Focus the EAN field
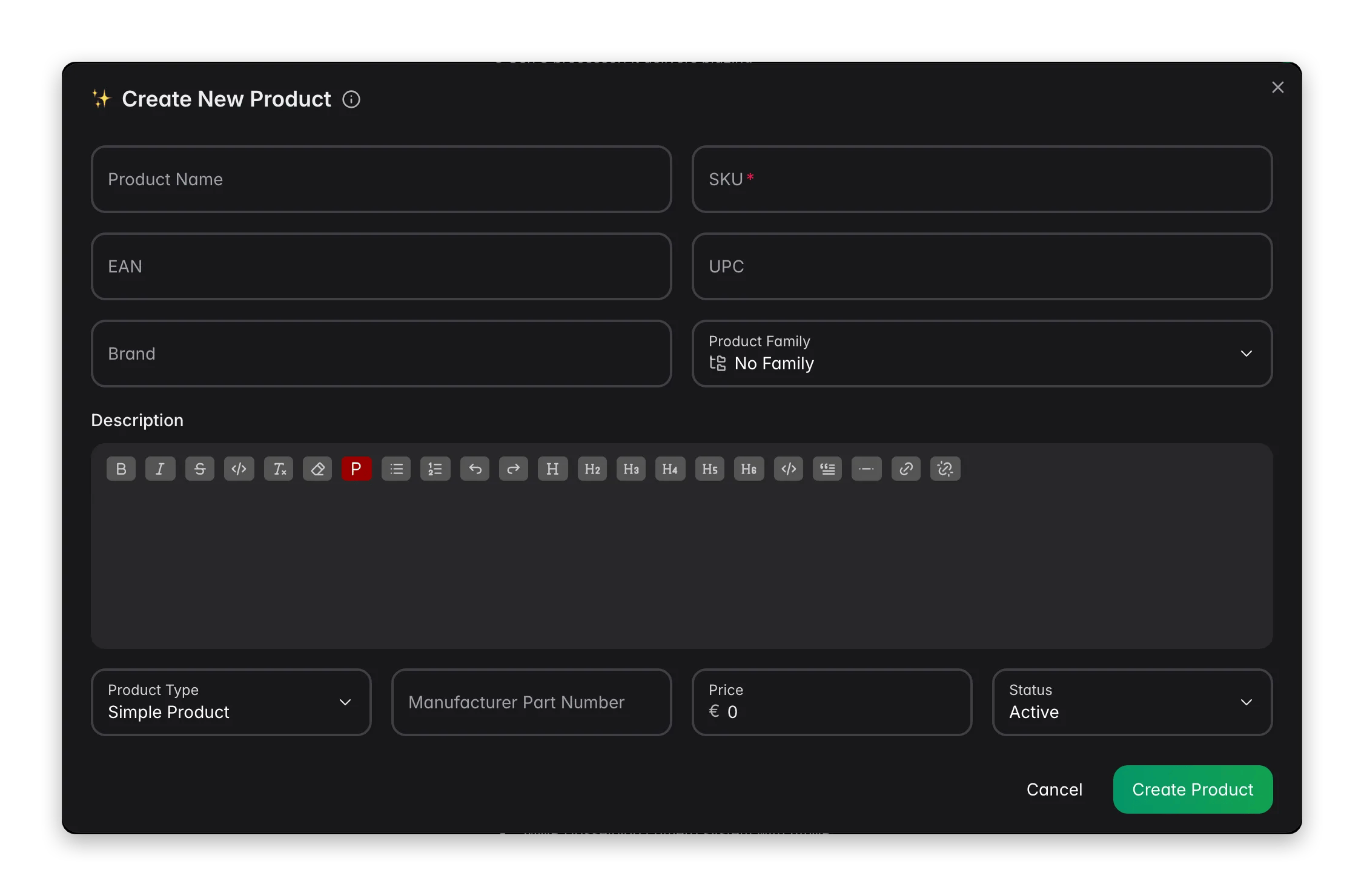This screenshot has height=896, width=1364. pos(381,266)
